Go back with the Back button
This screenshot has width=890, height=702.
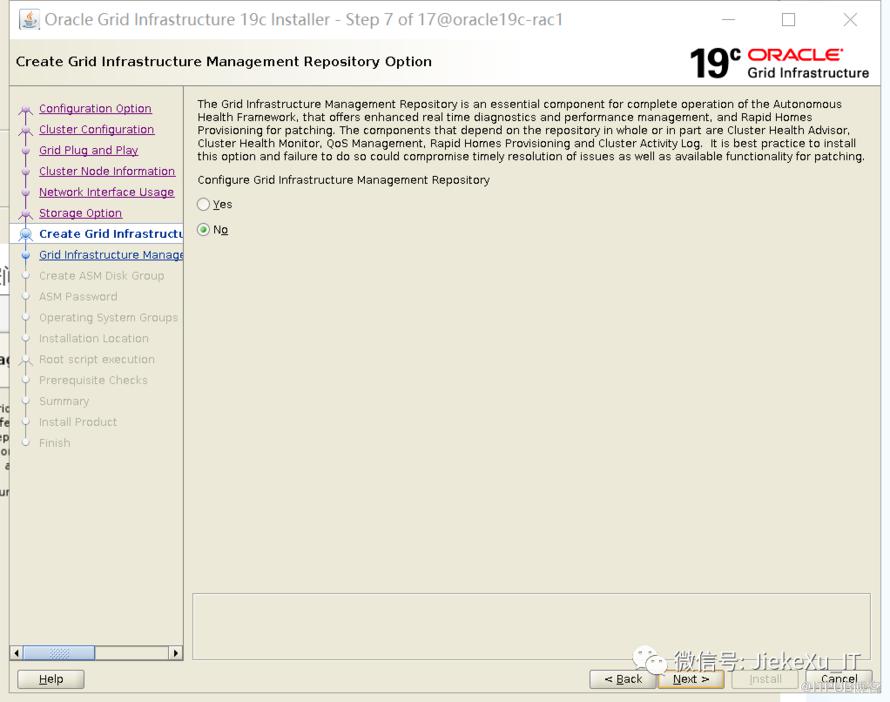(x=623, y=679)
